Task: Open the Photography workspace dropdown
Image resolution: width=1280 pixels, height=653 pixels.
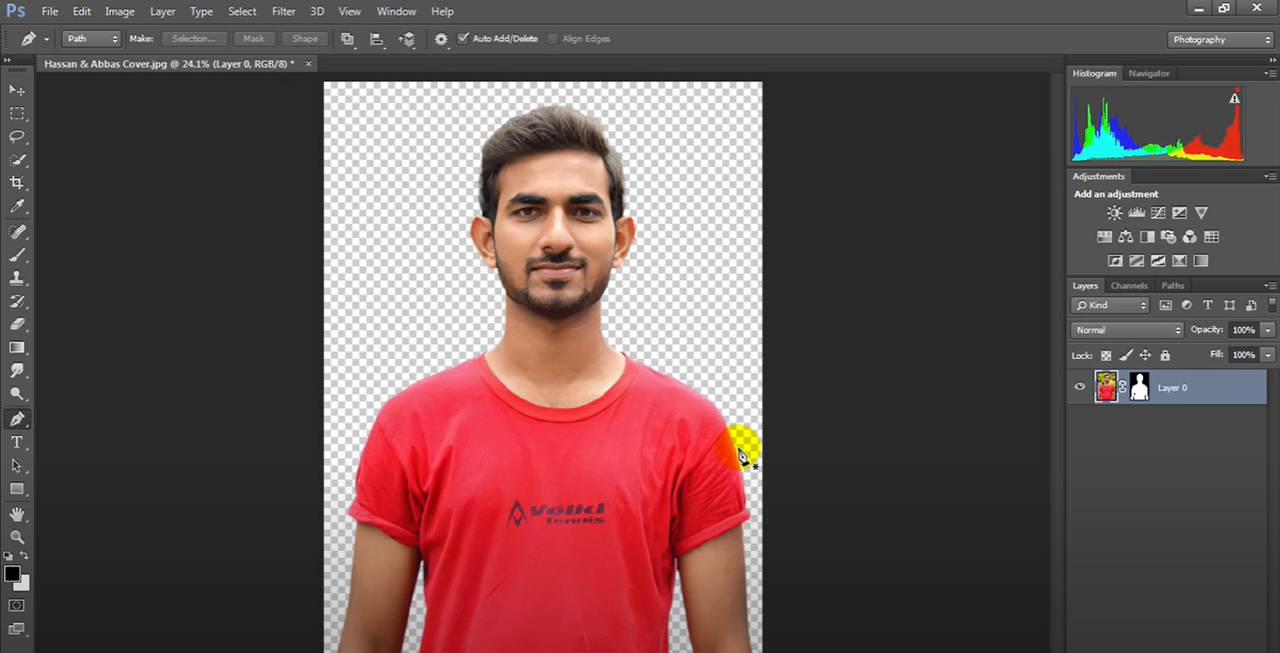Action: [1220, 39]
